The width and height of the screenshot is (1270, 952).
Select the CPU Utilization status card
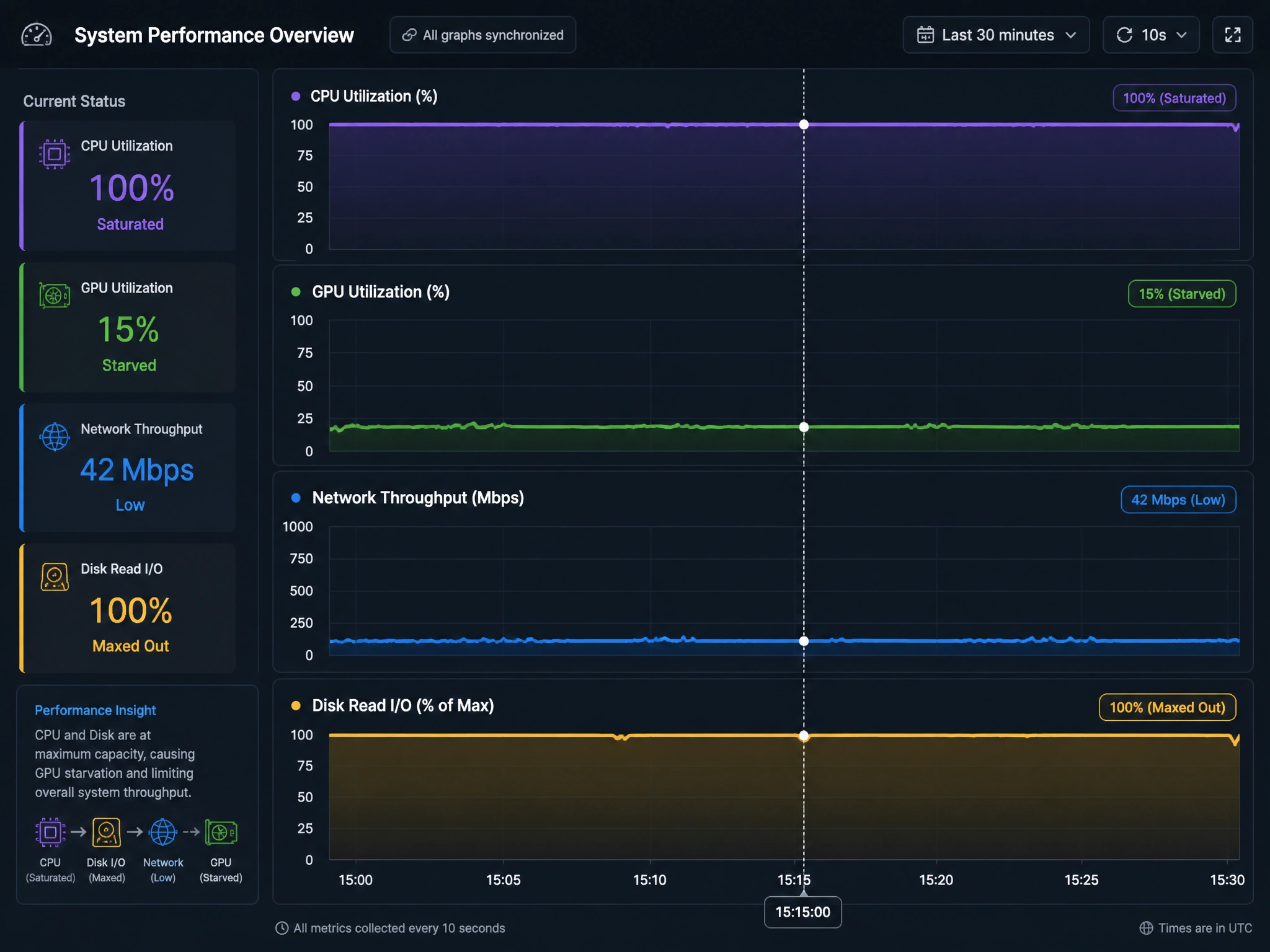[128, 186]
